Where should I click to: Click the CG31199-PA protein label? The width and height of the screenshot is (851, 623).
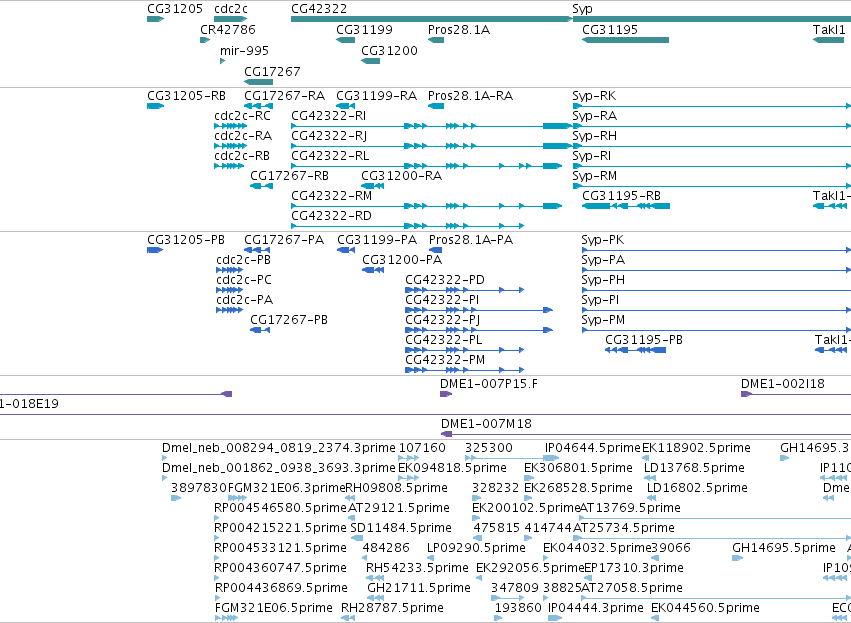(x=377, y=240)
